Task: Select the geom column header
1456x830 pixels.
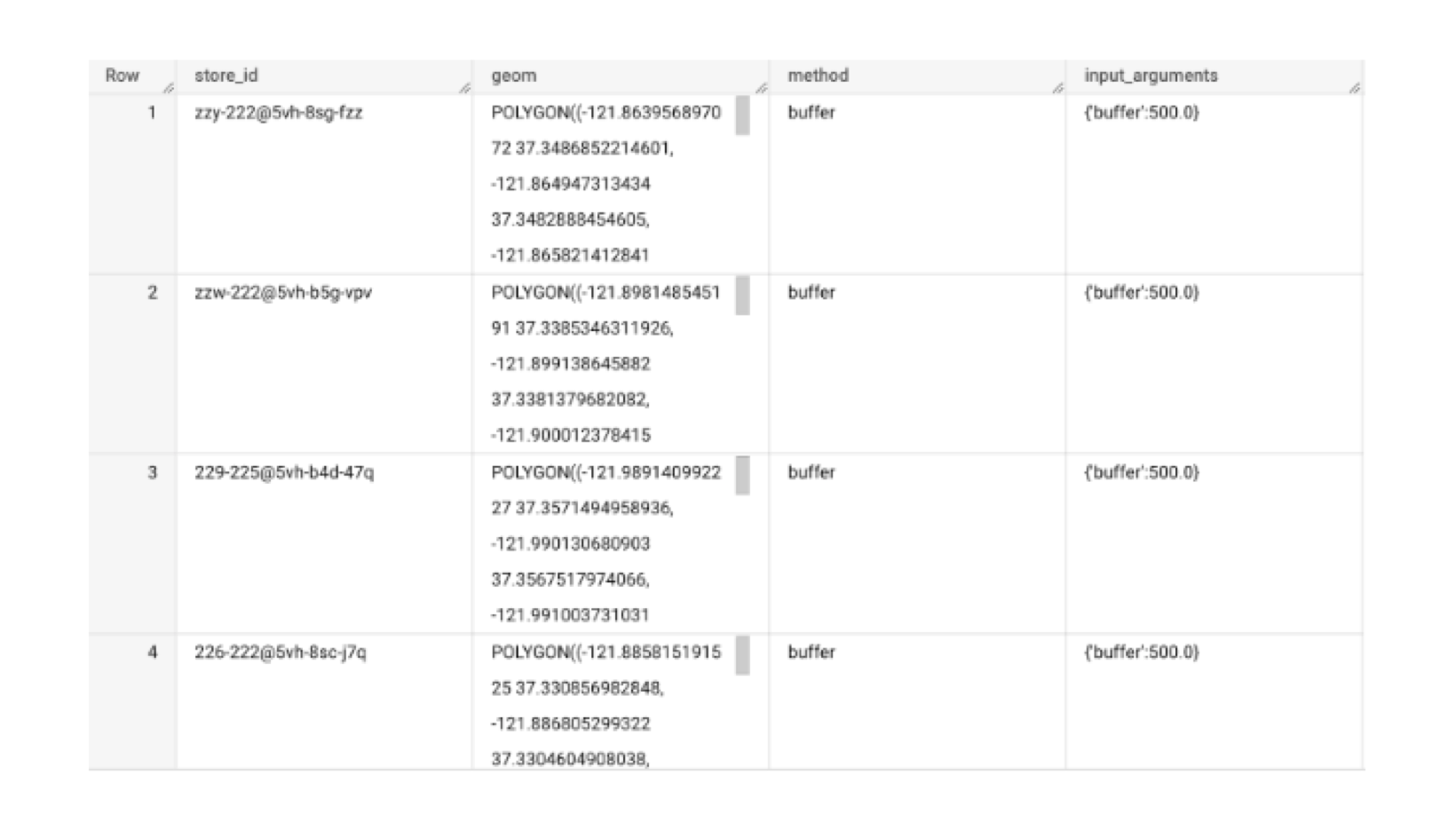Action: tap(514, 75)
